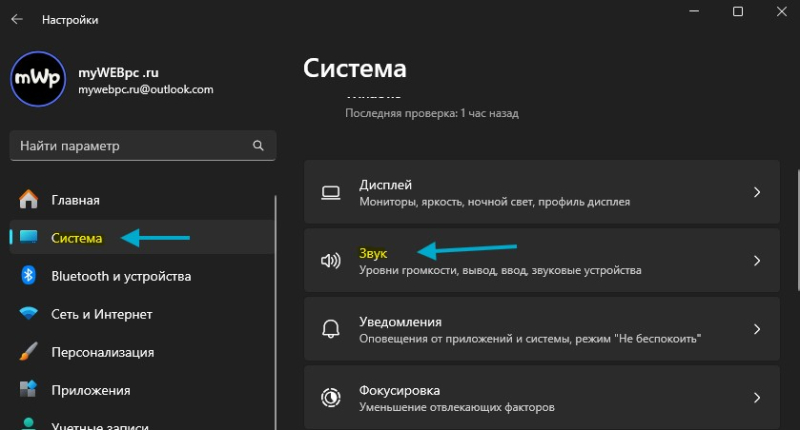Click the mywebpc.ru@outlook.com account email

(x=146, y=89)
